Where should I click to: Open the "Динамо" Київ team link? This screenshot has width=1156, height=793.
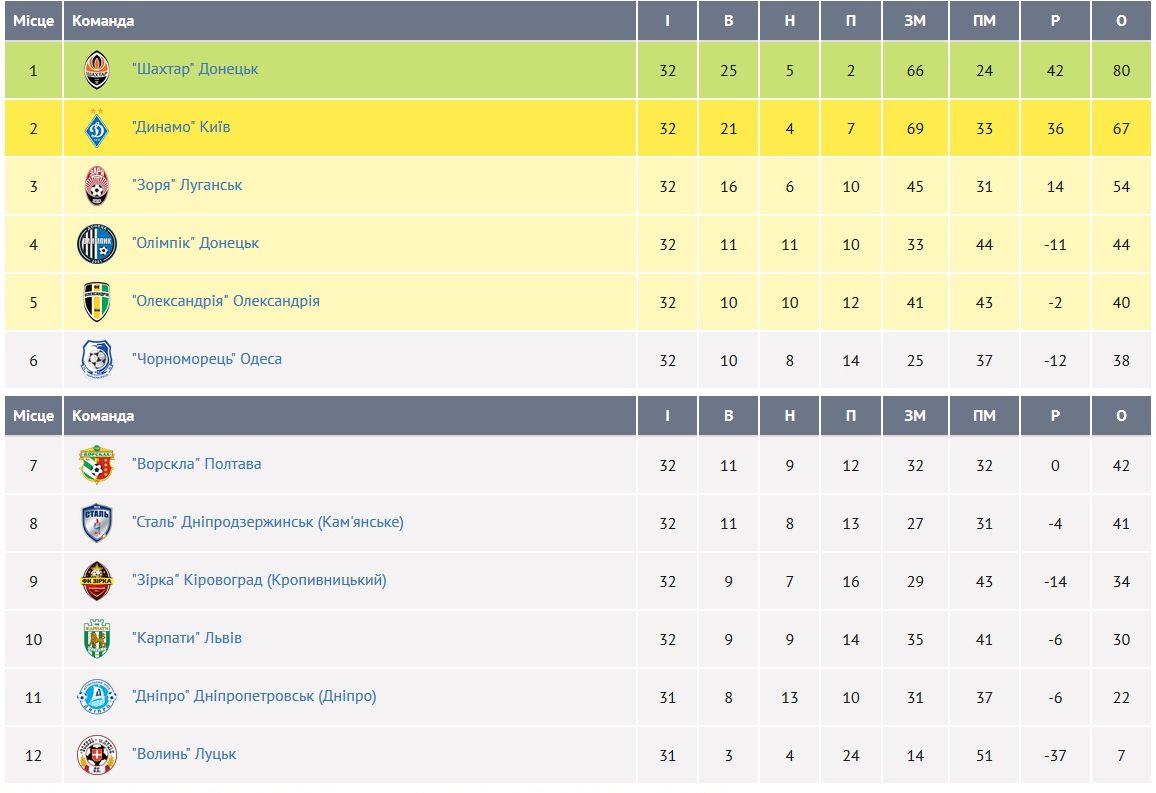[x=181, y=127]
